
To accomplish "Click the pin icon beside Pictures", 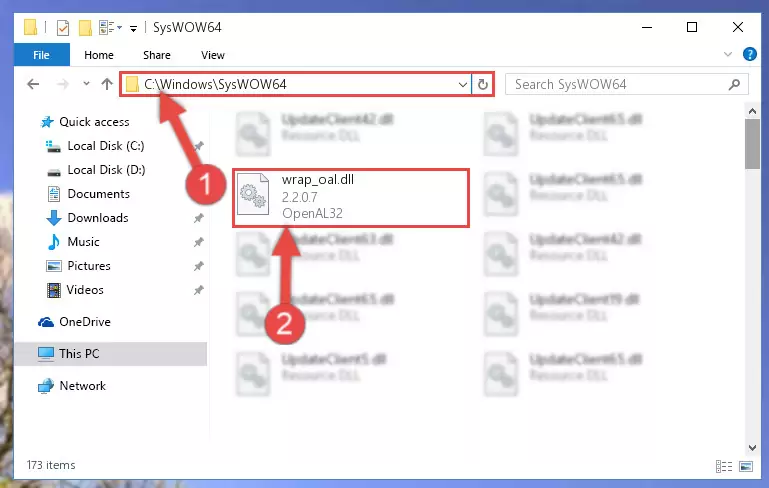I will click(199, 266).
